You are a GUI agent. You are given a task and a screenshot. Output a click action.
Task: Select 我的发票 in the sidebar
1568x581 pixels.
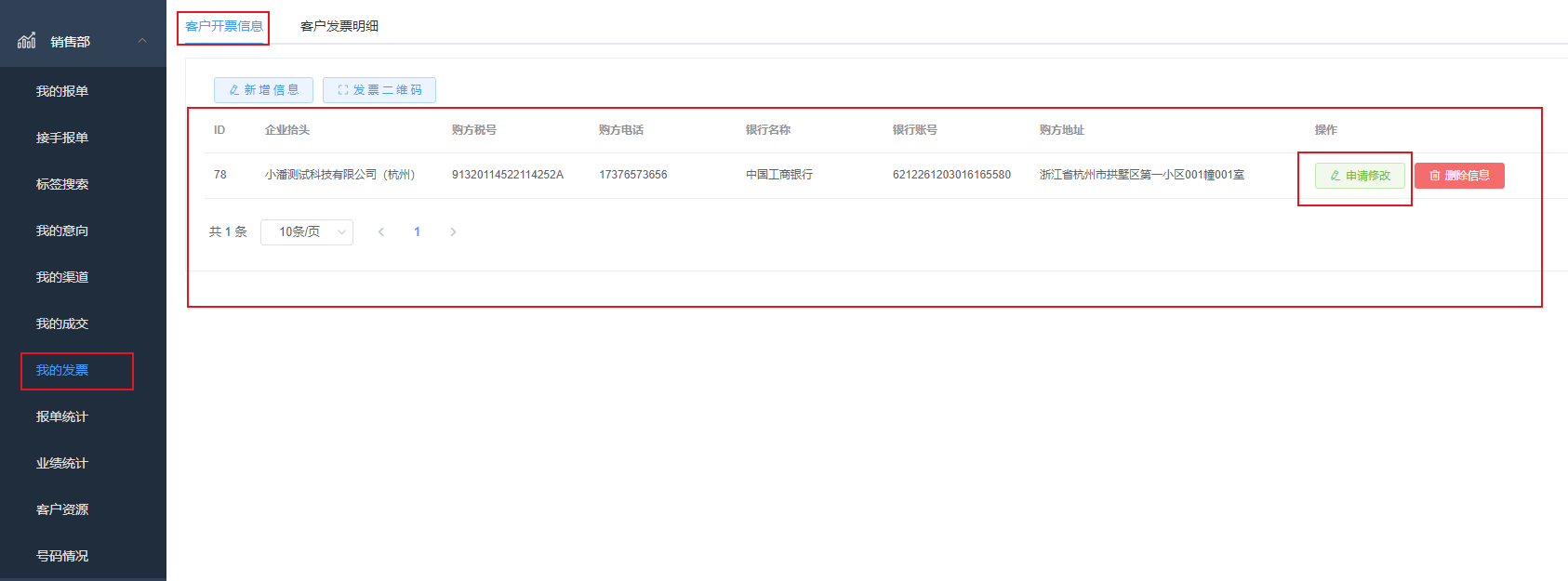(62, 370)
